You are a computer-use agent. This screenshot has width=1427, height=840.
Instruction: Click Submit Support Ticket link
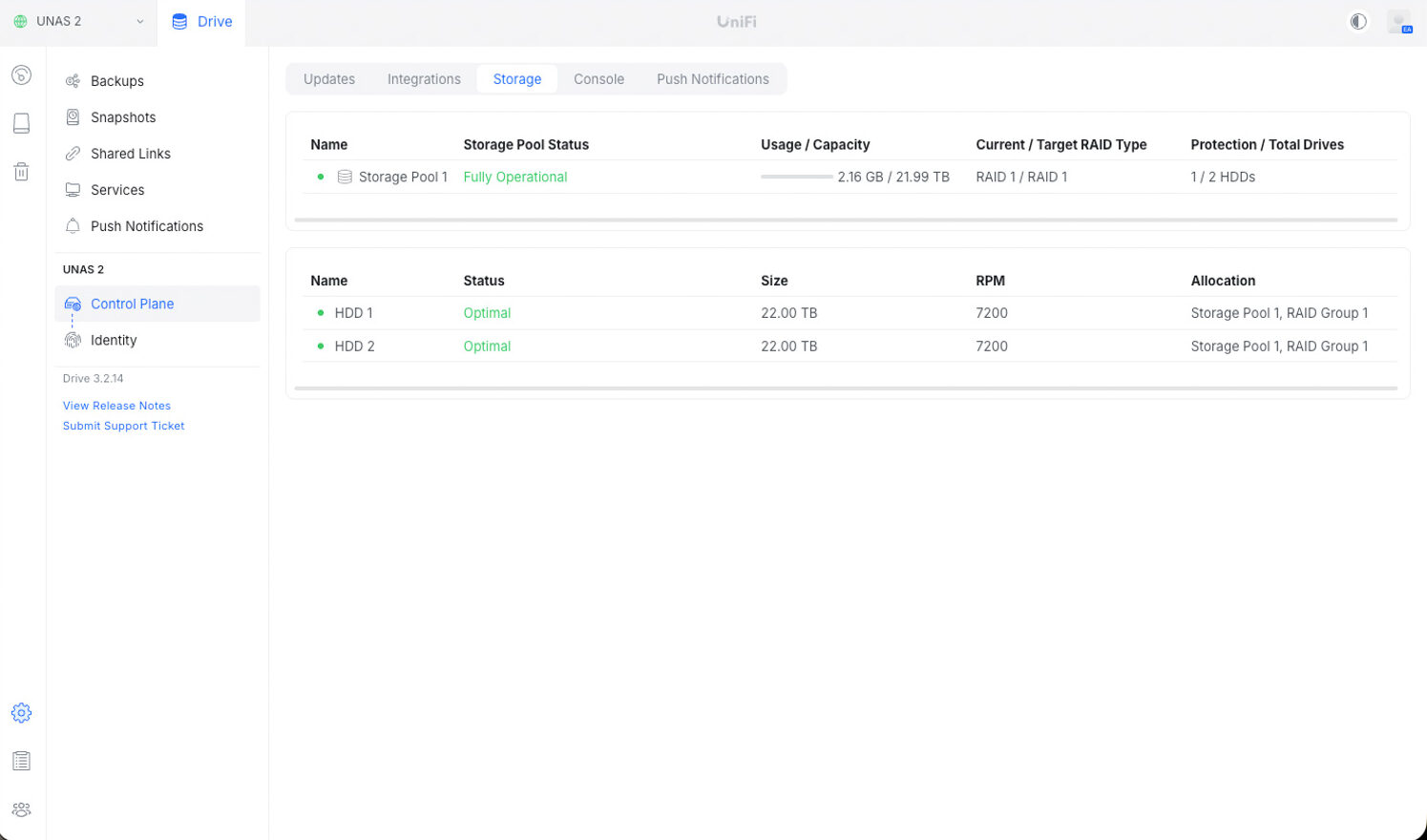pos(123,426)
